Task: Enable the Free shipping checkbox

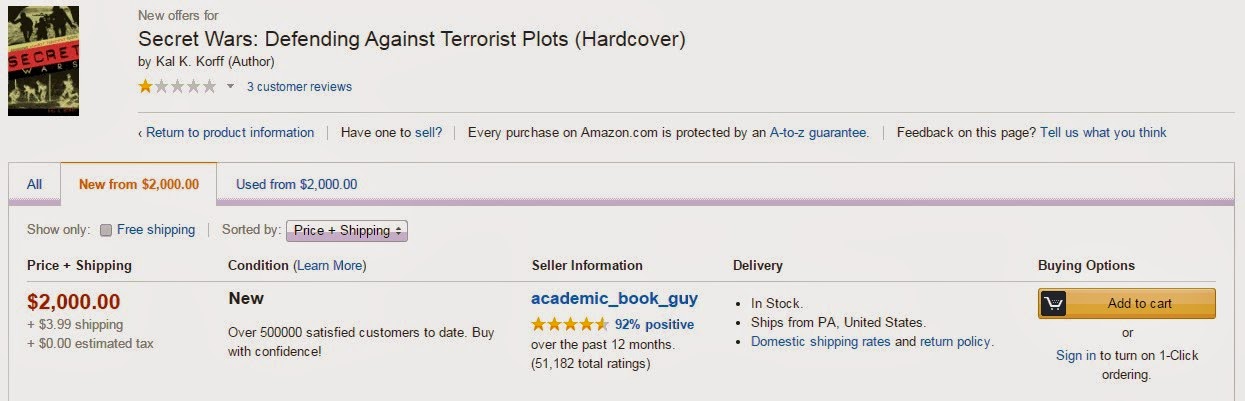Action: click(x=106, y=230)
